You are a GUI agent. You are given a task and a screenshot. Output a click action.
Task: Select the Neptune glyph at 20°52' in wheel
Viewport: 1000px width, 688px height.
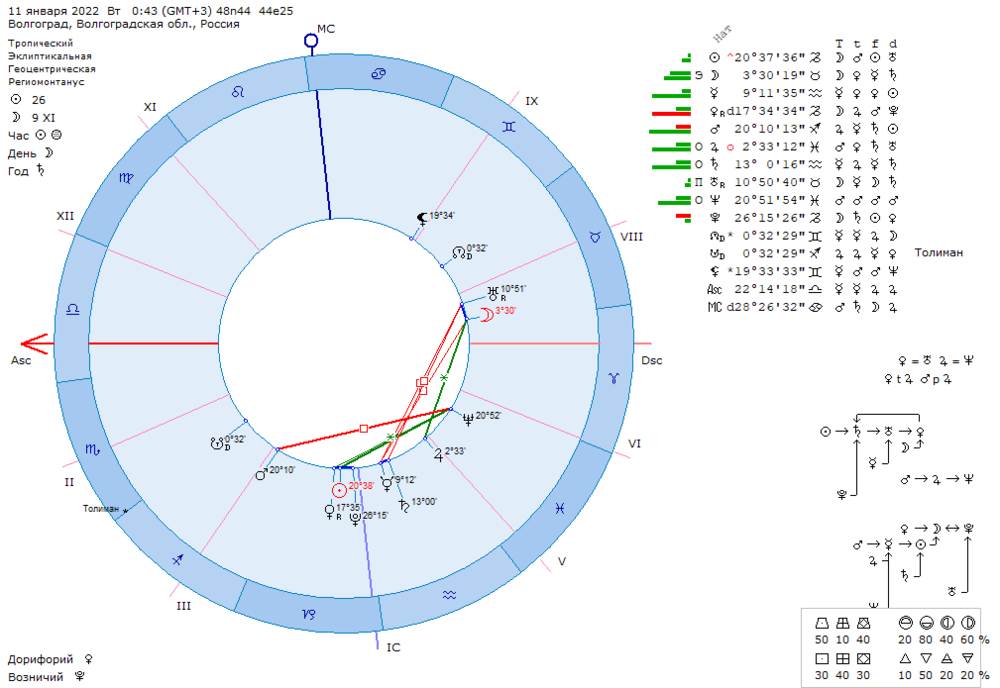point(468,419)
